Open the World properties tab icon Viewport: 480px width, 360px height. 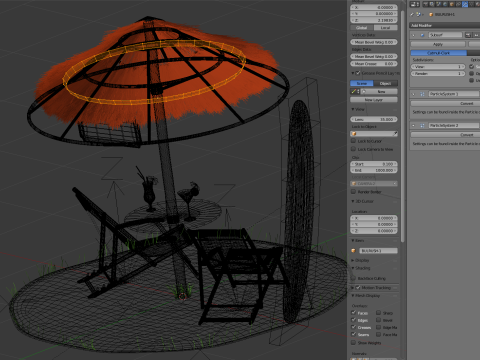tap(445, 4)
